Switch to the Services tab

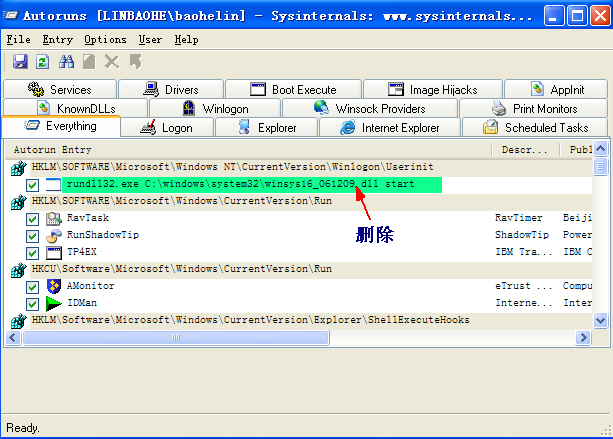point(60,90)
